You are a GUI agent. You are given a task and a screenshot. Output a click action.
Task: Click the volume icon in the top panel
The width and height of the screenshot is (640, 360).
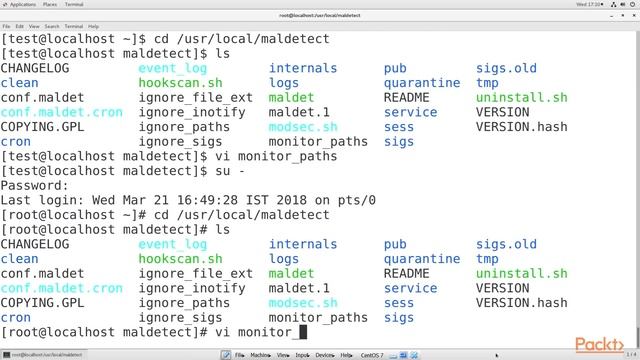tap(623, 4)
